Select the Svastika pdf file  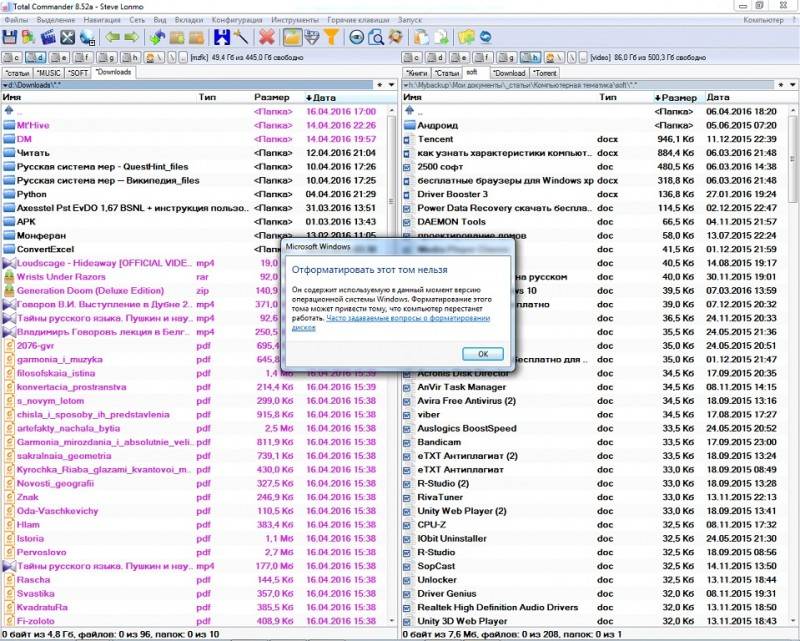tap(194, 594)
